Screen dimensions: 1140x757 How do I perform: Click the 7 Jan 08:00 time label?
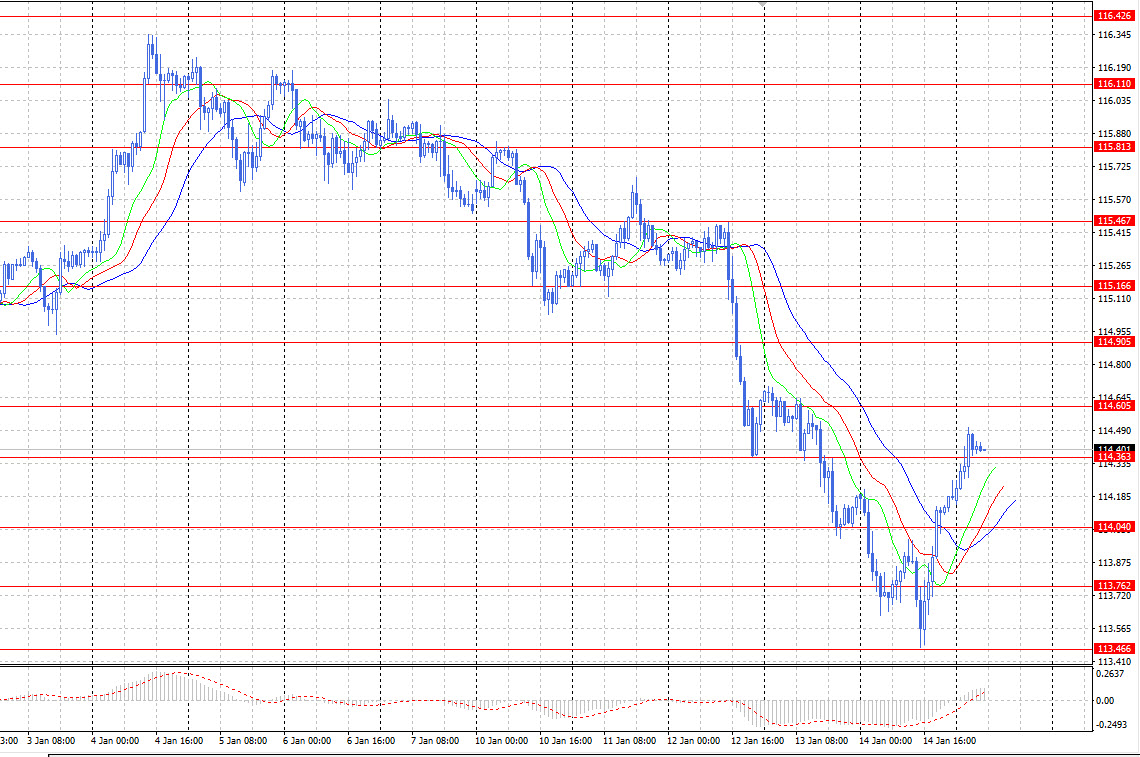[435, 741]
